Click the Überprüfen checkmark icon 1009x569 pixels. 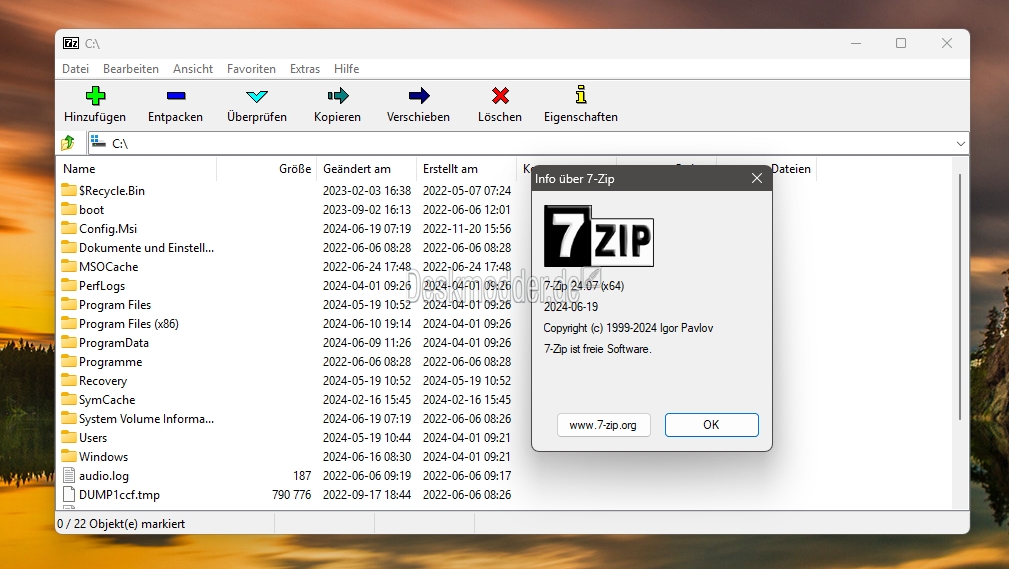257,97
